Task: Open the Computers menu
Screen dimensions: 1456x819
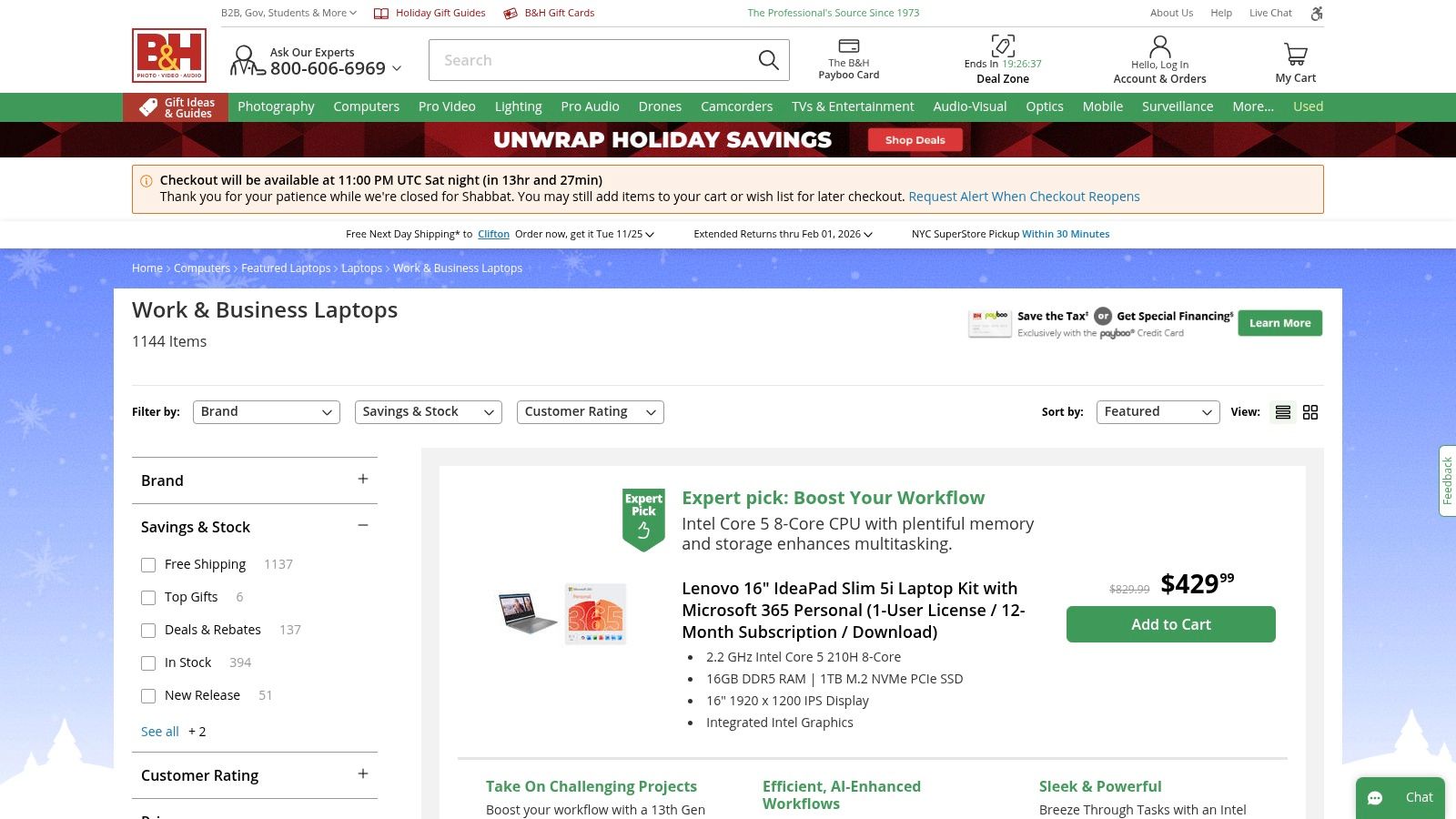Action: [x=366, y=106]
